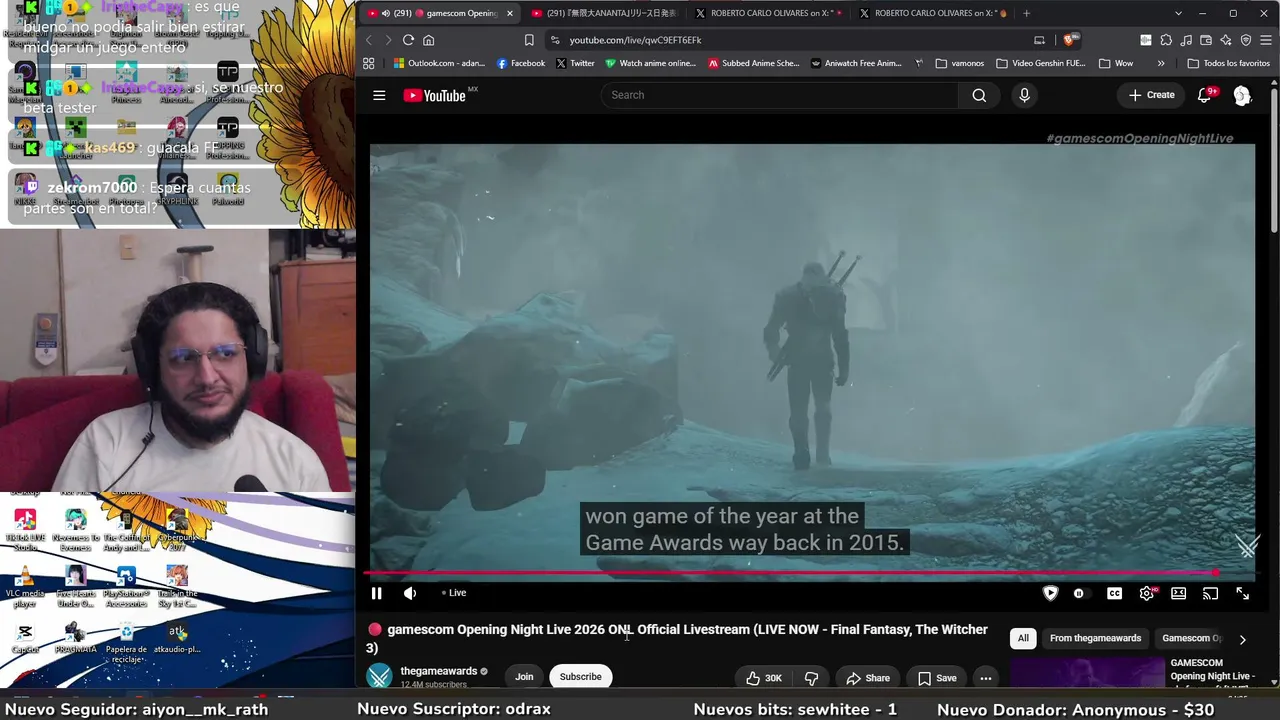Open the vamonos bookmarks folder
The width and height of the screenshot is (1280, 720).
pos(960,63)
